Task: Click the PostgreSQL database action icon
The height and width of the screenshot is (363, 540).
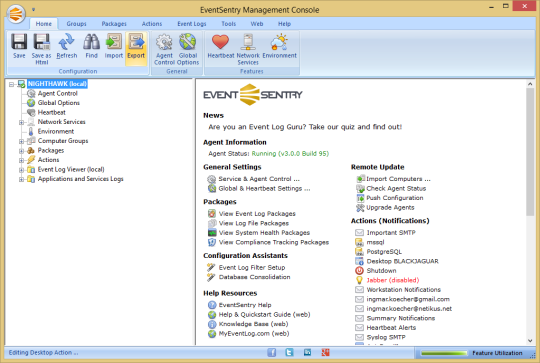Action: (x=359, y=252)
